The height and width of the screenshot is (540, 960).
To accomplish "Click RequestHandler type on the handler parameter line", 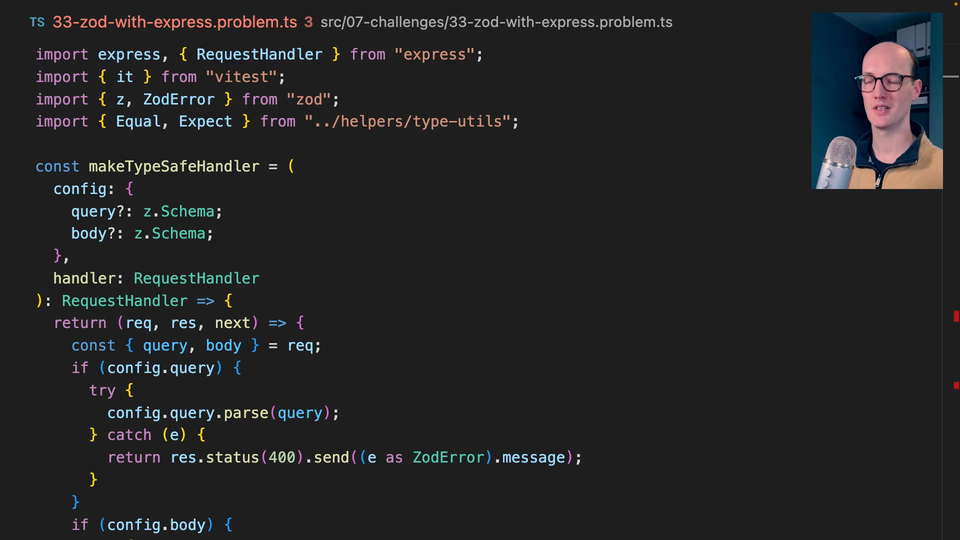I will pos(196,278).
